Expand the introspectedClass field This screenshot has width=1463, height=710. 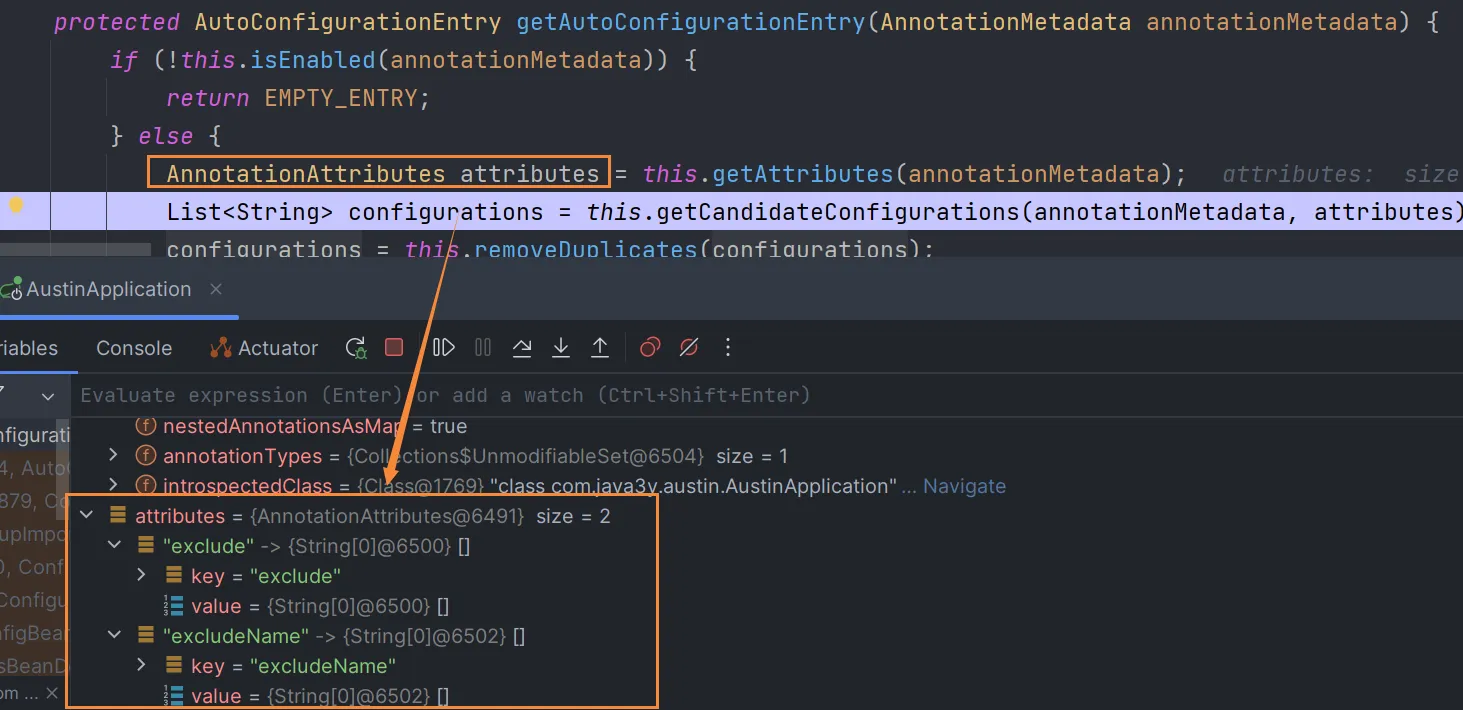point(114,486)
